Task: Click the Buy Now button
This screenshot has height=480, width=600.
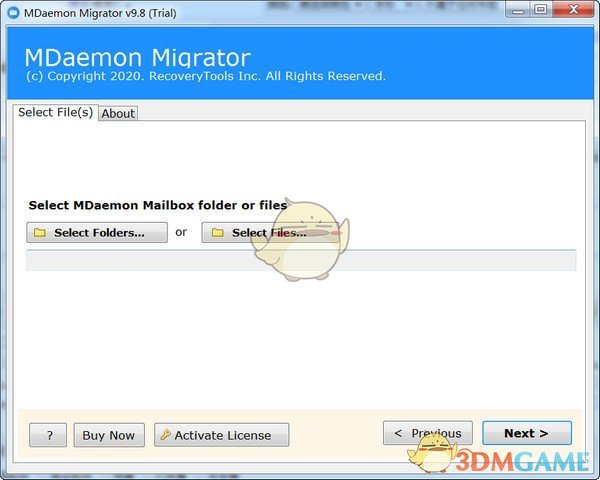Action: click(x=108, y=435)
